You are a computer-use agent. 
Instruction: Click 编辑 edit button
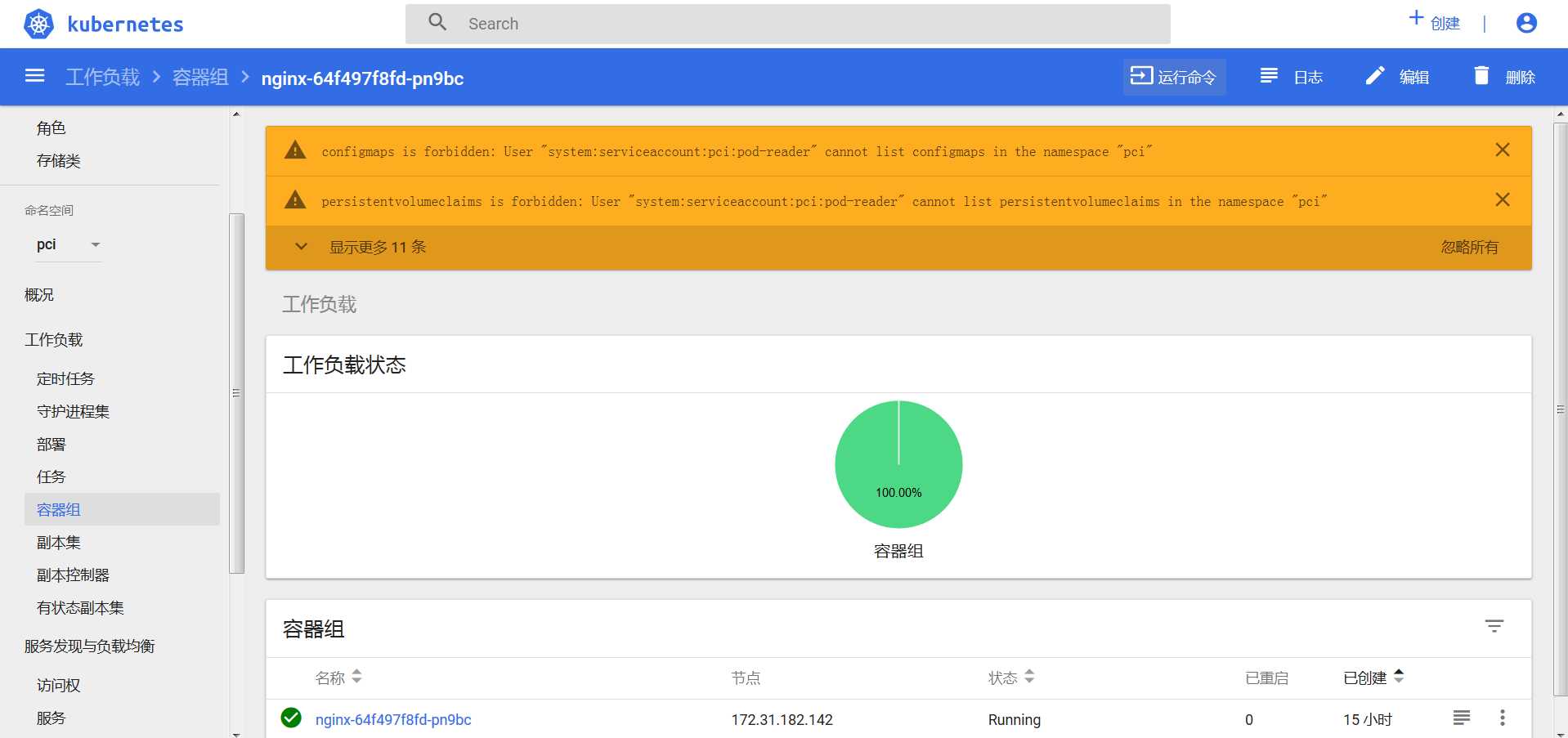pos(1397,77)
